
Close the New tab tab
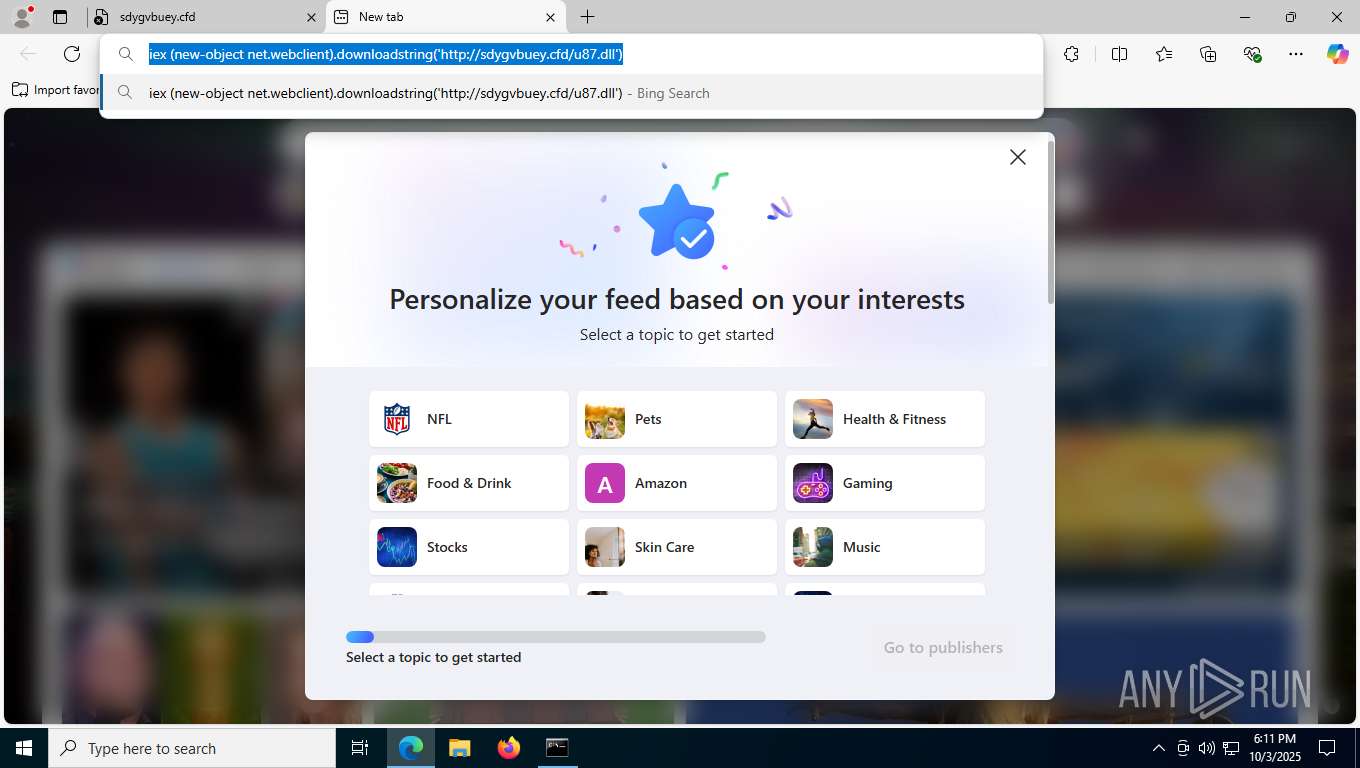click(x=550, y=17)
